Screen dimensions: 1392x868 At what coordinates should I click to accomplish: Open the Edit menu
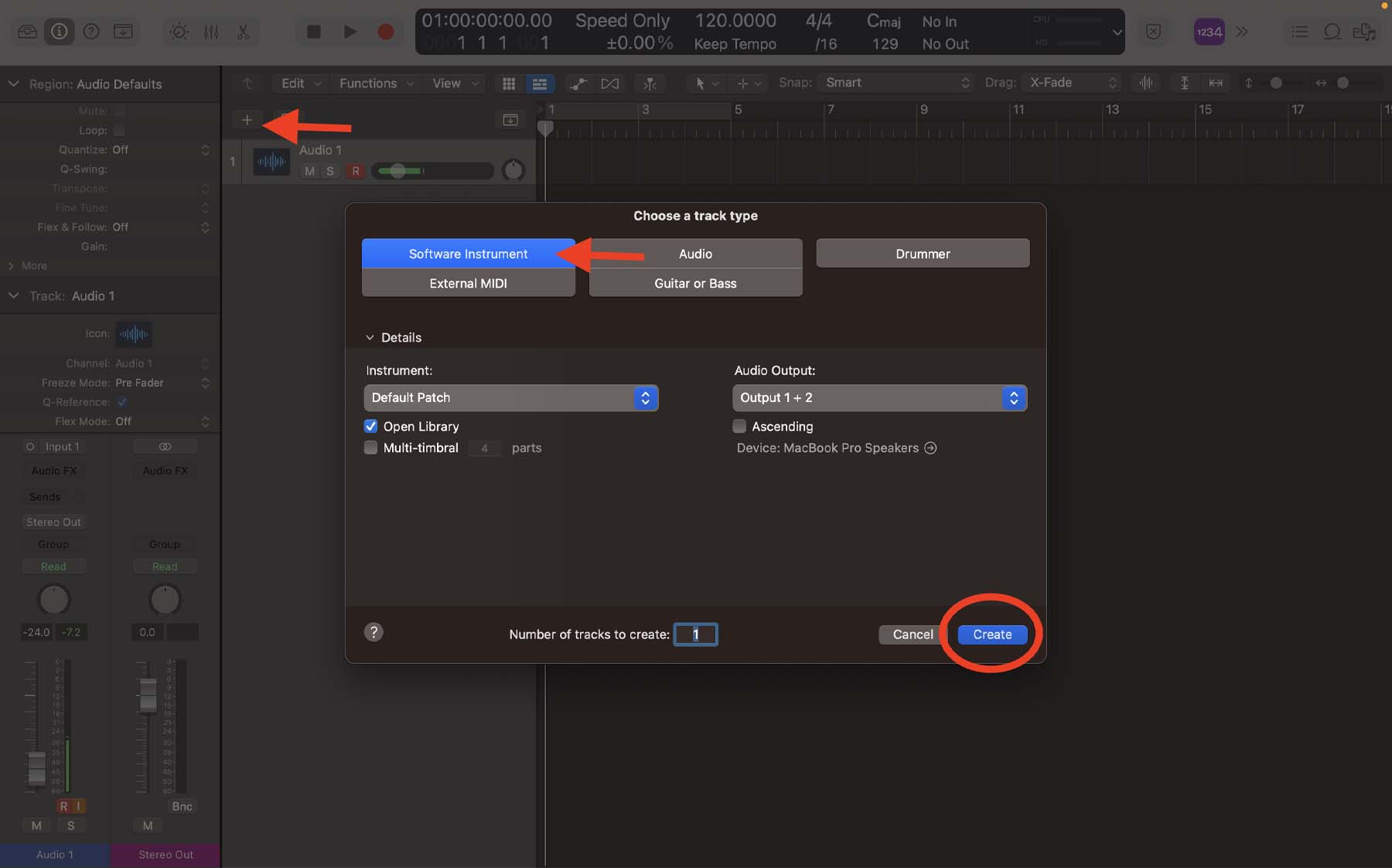pyautogui.click(x=301, y=83)
